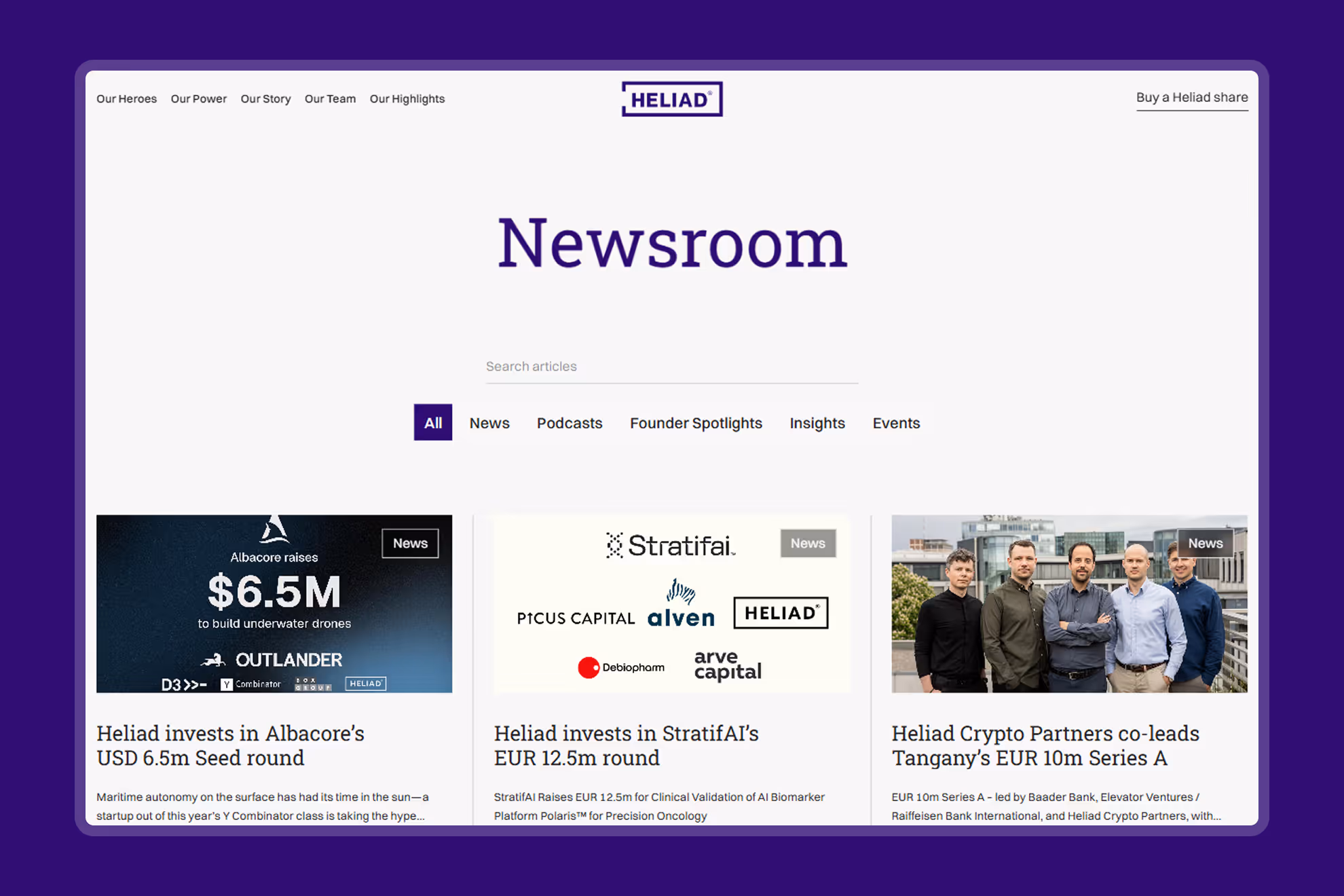Select the Insights filter
1344x896 pixels.
[817, 423]
